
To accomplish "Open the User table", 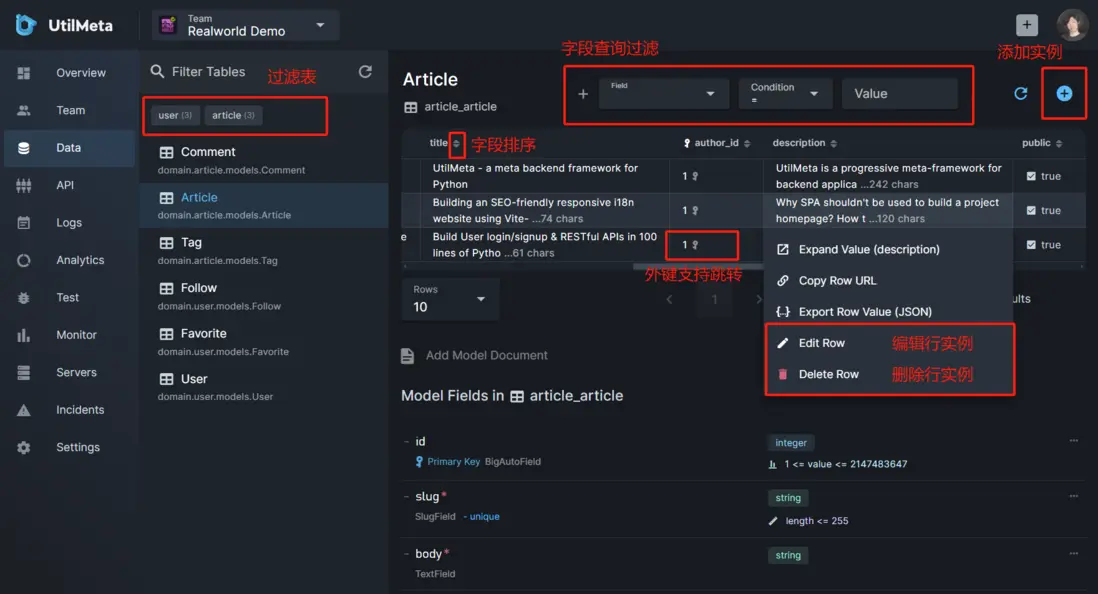I will coord(264,387).
